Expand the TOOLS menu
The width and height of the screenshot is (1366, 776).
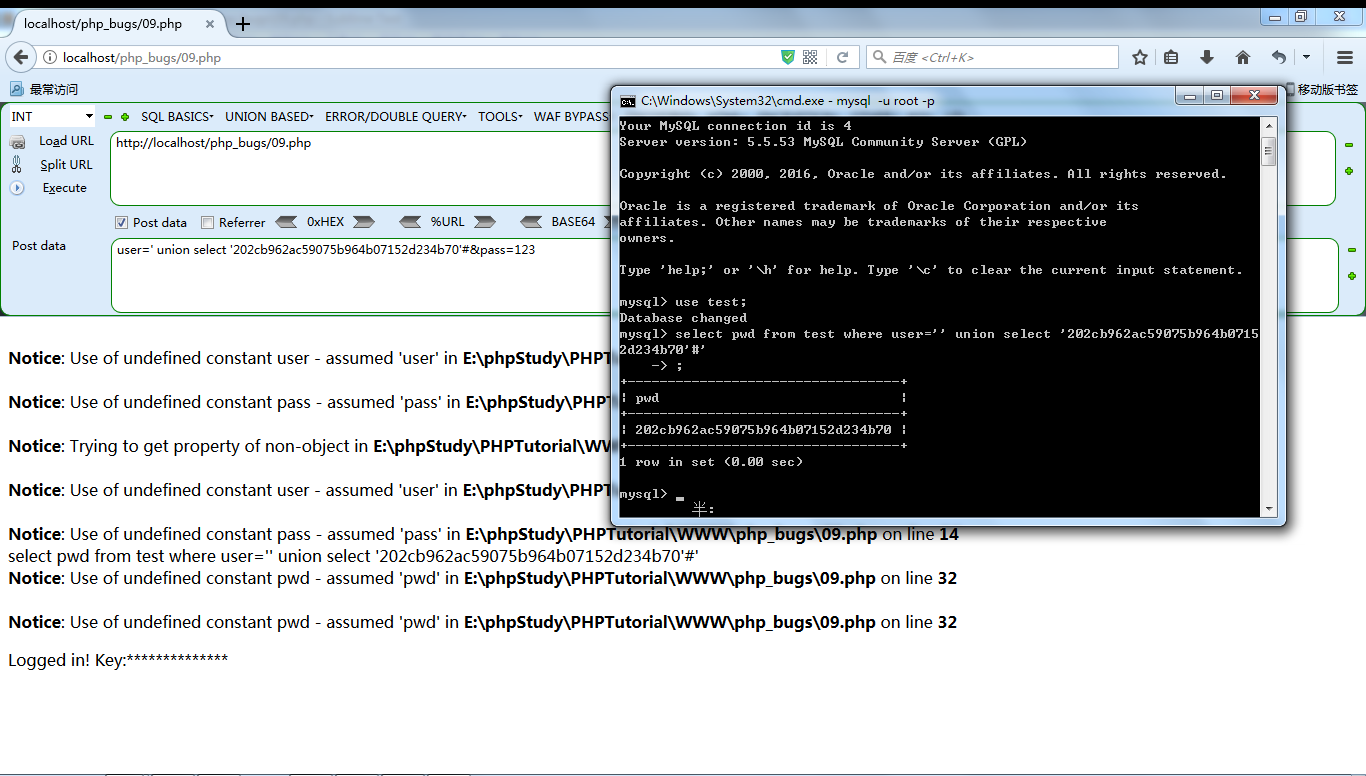point(500,117)
